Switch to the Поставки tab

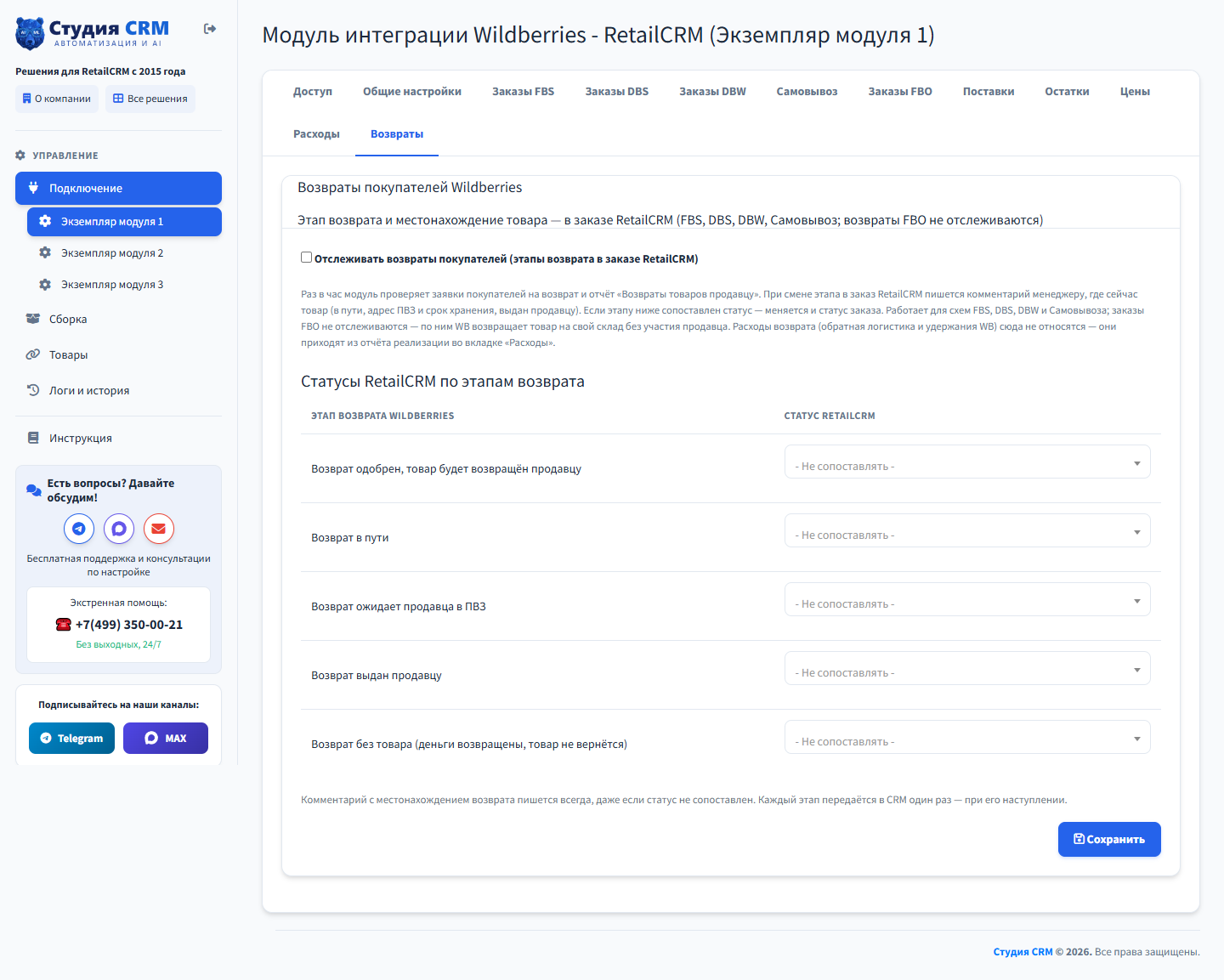989,92
